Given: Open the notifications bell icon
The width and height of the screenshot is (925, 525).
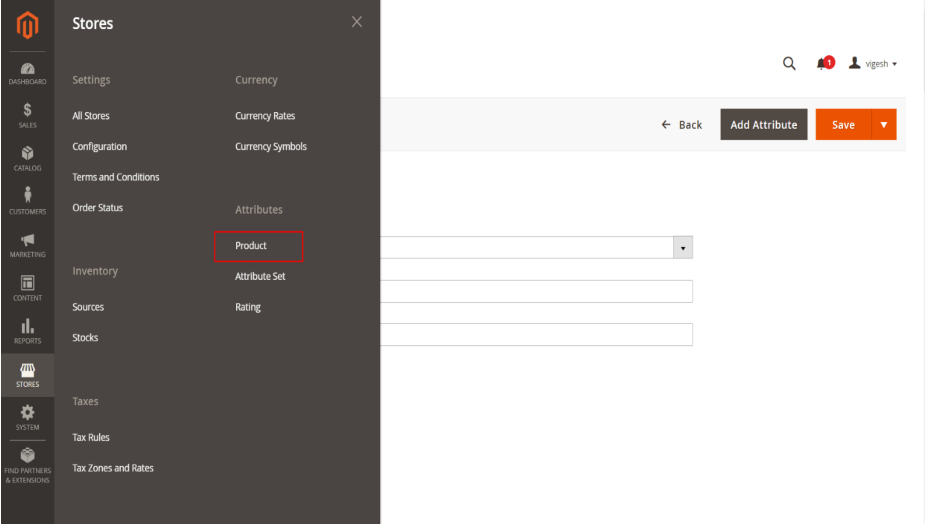Looking at the screenshot, I should click(823, 64).
